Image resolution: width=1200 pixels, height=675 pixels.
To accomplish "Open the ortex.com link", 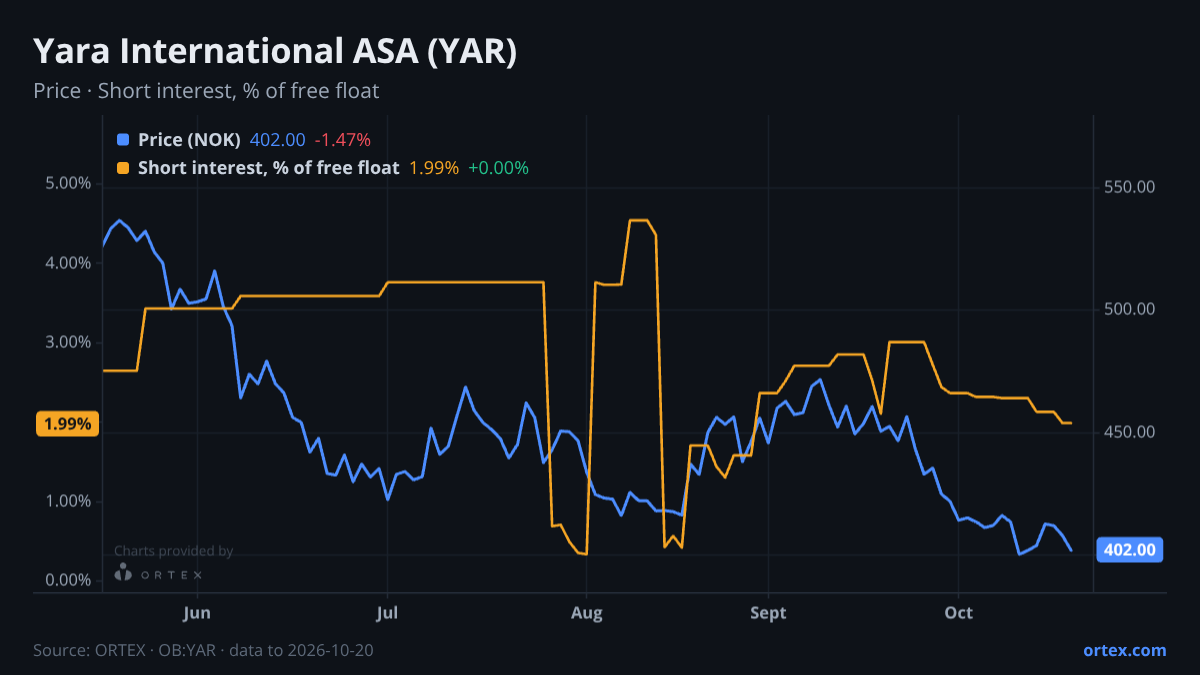I will tap(1124, 650).
